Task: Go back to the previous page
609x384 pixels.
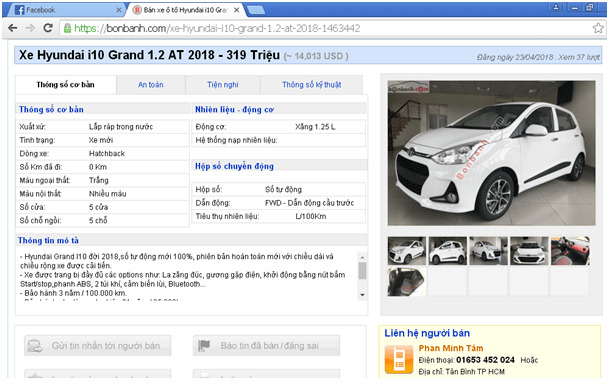Action: coord(12,28)
